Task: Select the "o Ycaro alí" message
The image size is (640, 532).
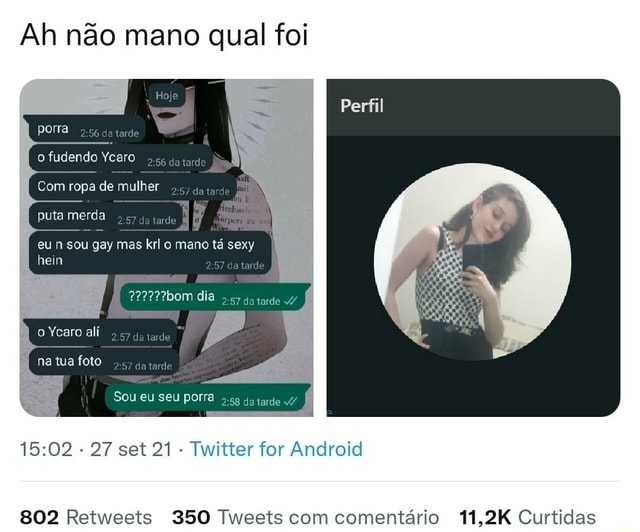Action: point(100,333)
